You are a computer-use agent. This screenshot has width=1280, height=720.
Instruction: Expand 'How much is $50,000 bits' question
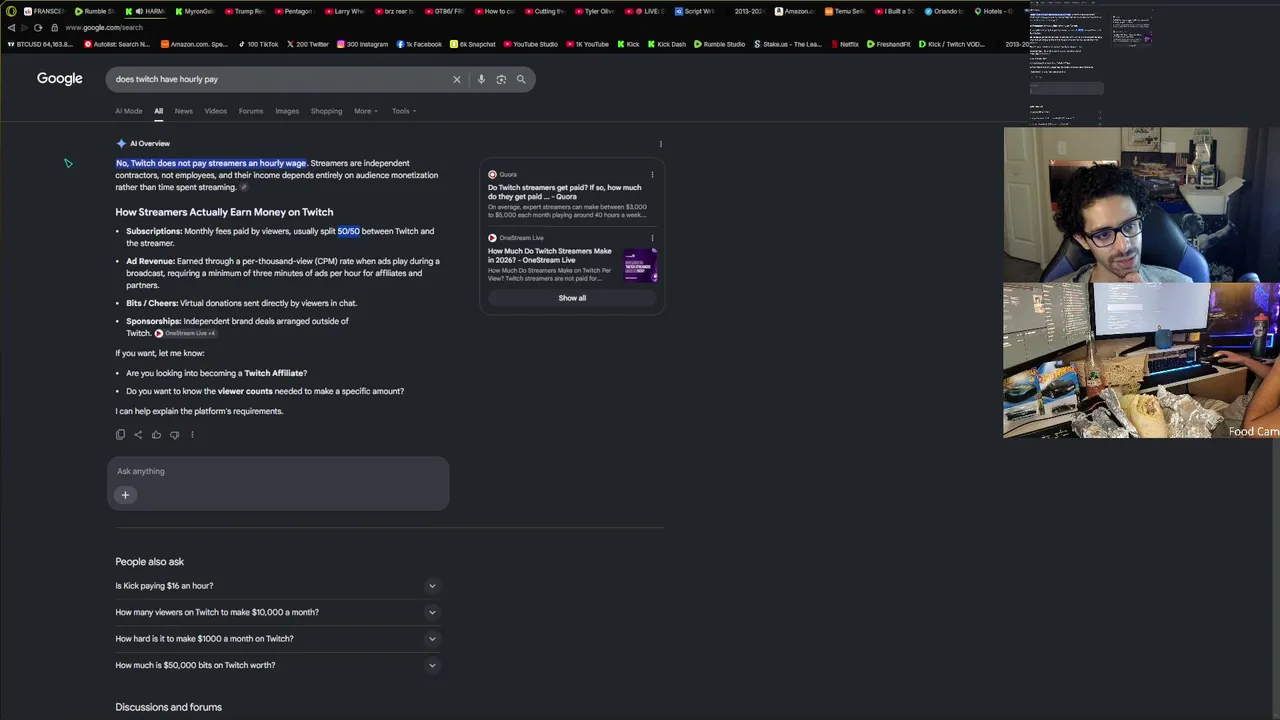tap(278, 665)
